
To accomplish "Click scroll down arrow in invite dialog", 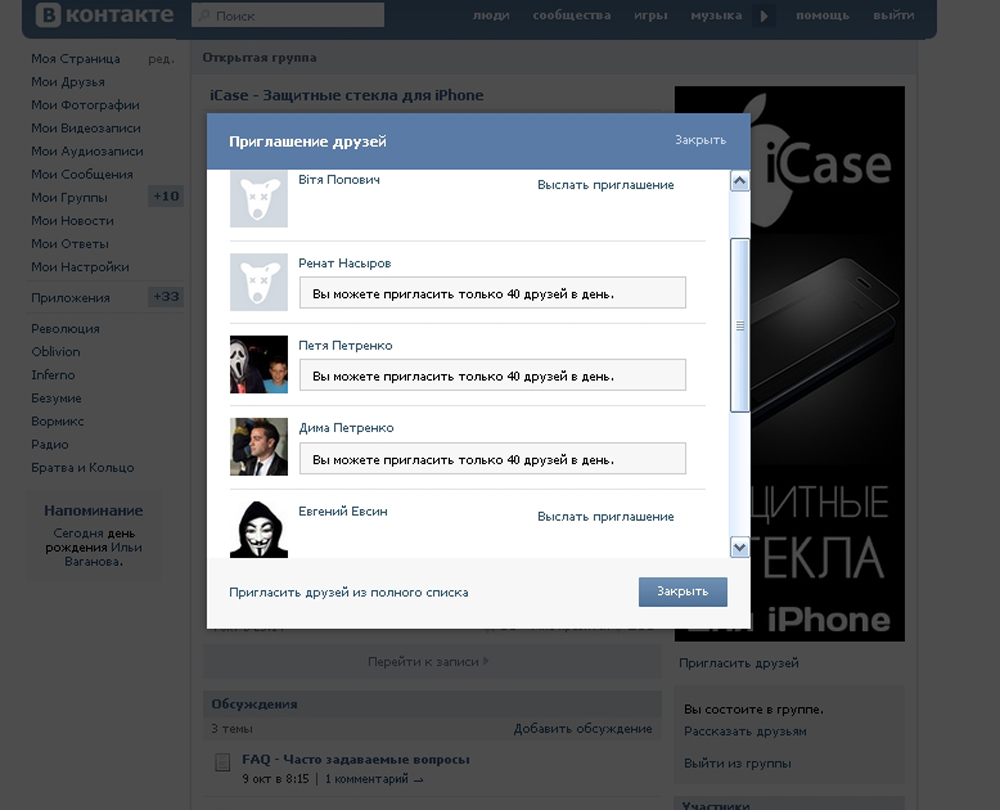I will pos(739,547).
